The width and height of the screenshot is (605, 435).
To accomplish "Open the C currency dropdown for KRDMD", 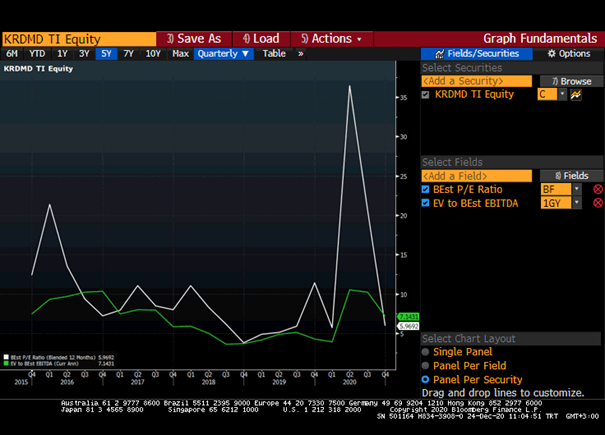I will click(562, 94).
